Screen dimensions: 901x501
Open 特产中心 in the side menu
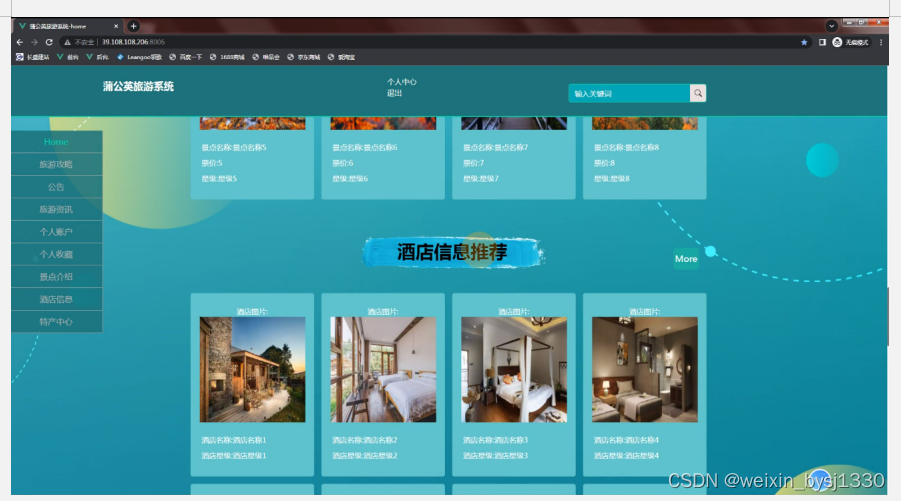pos(56,321)
